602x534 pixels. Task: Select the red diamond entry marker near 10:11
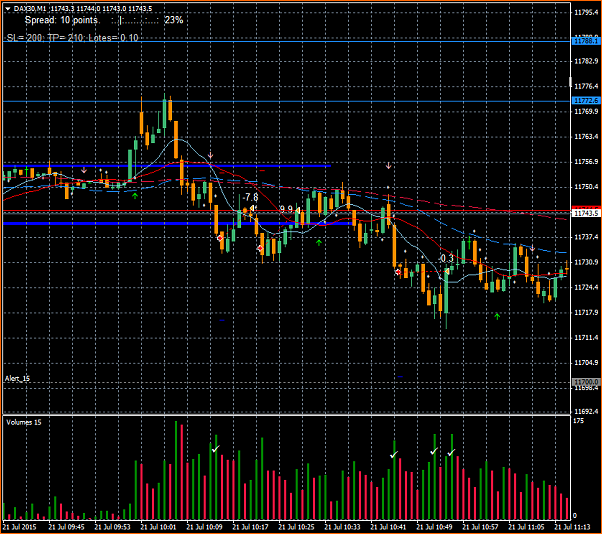pyautogui.click(x=220, y=238)
